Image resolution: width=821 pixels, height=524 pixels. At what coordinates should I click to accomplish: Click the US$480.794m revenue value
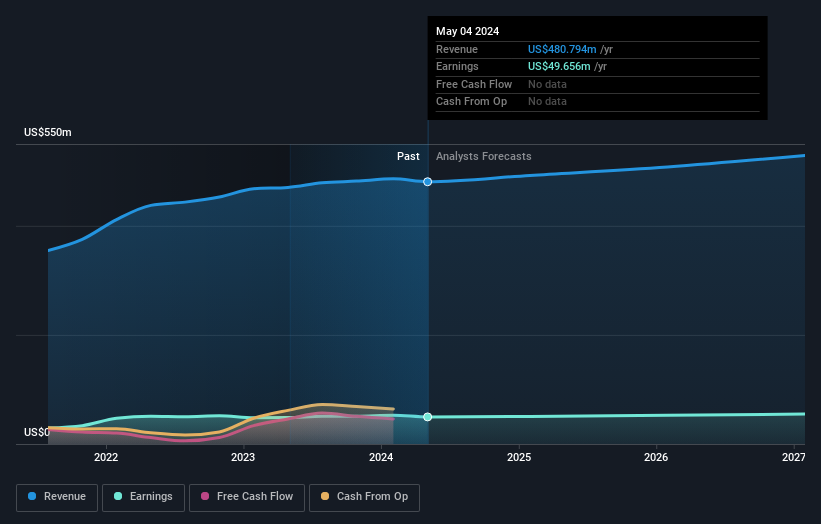point(562,49)
